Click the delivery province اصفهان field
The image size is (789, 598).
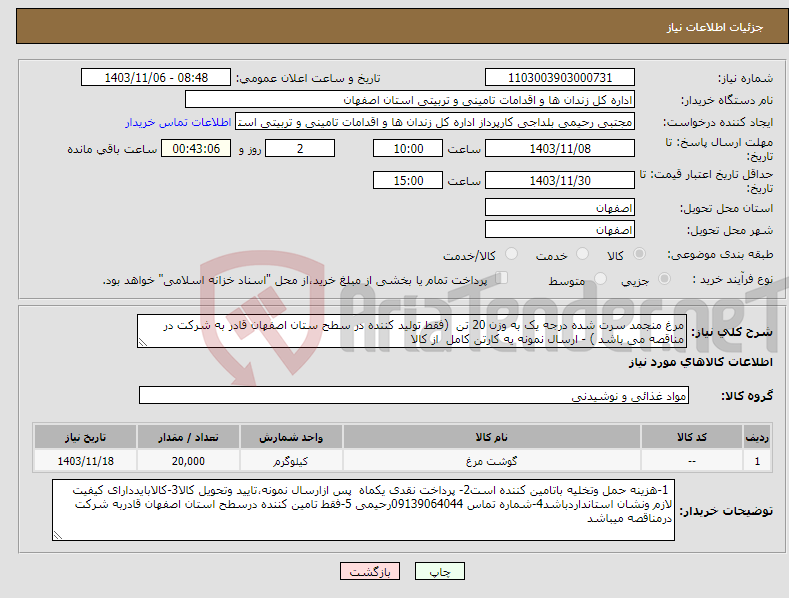point(560,207)
